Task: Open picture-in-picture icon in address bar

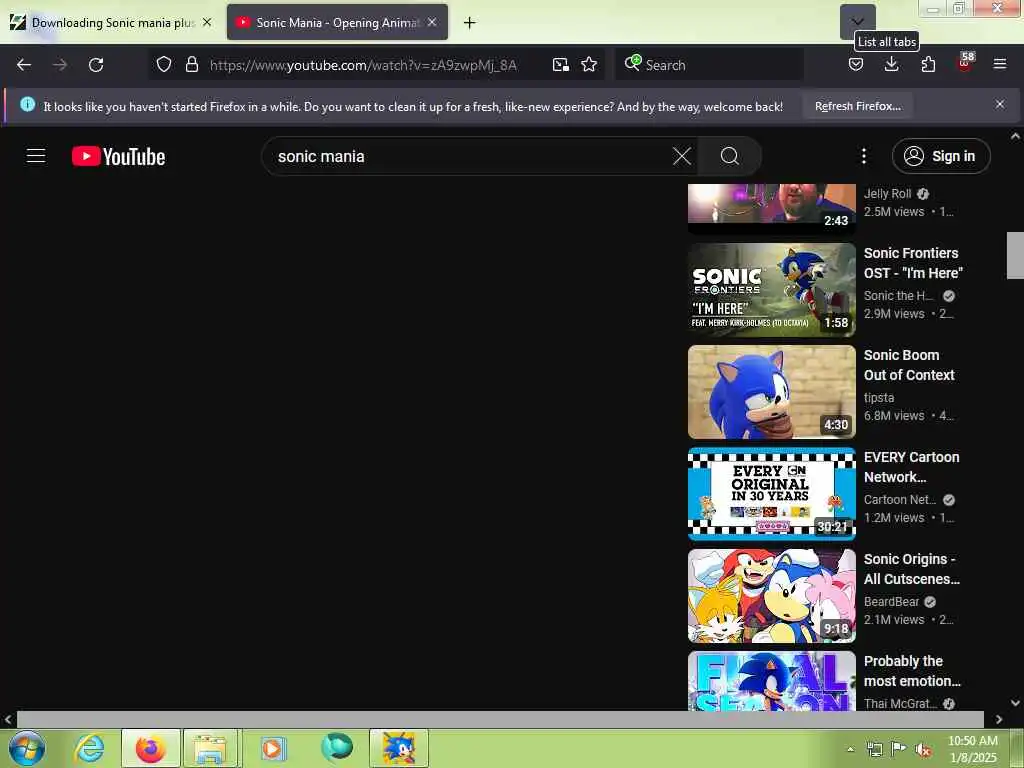Action: pos(560,65)
